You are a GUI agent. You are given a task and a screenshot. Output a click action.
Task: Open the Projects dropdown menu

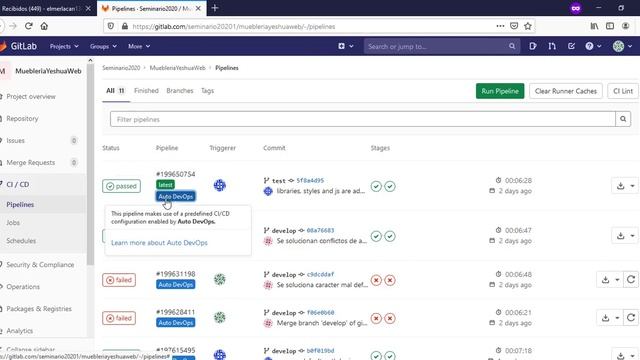64,46
